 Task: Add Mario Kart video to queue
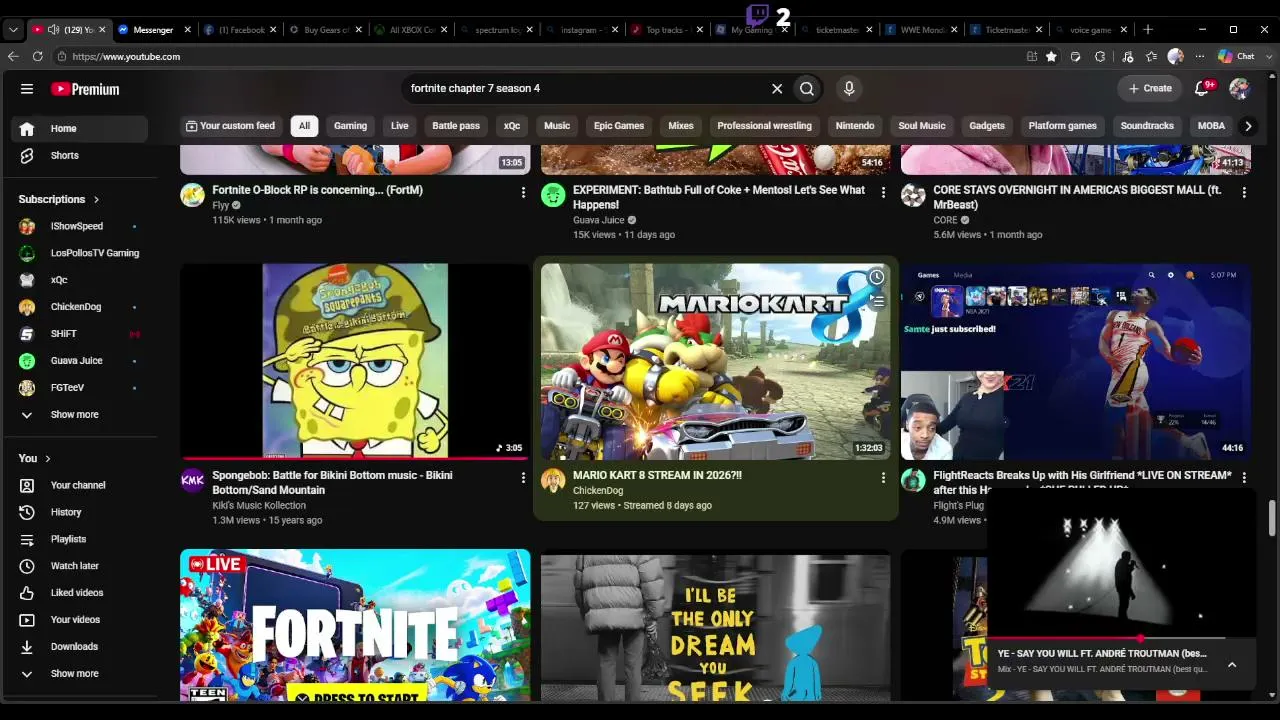876,300
